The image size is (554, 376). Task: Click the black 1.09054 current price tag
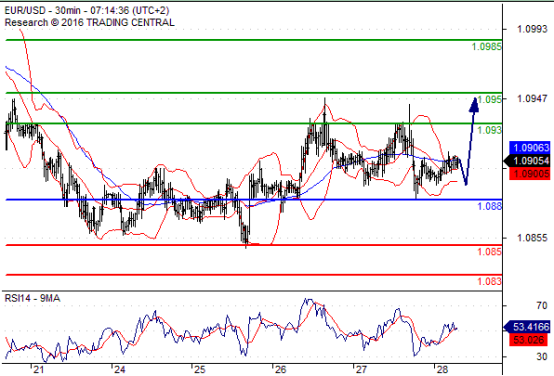(x=528, y=161)
